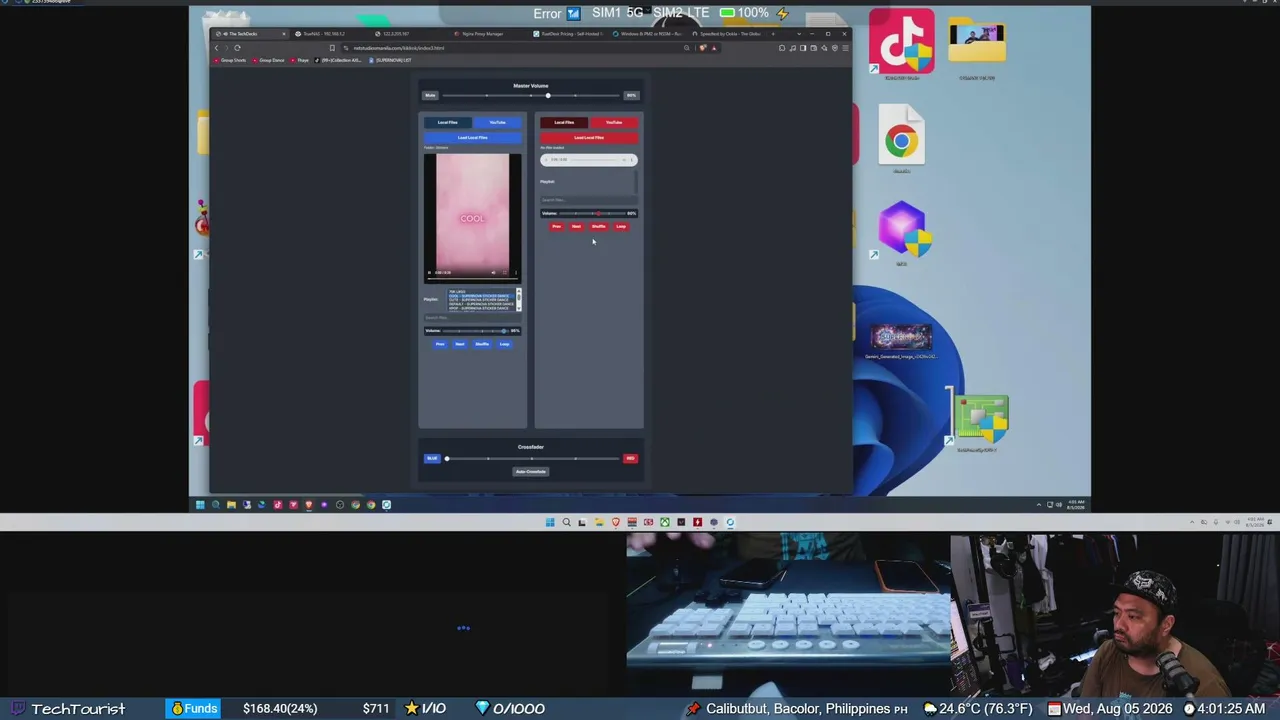Click the COOL video preview in blue deck

(472, 216)
